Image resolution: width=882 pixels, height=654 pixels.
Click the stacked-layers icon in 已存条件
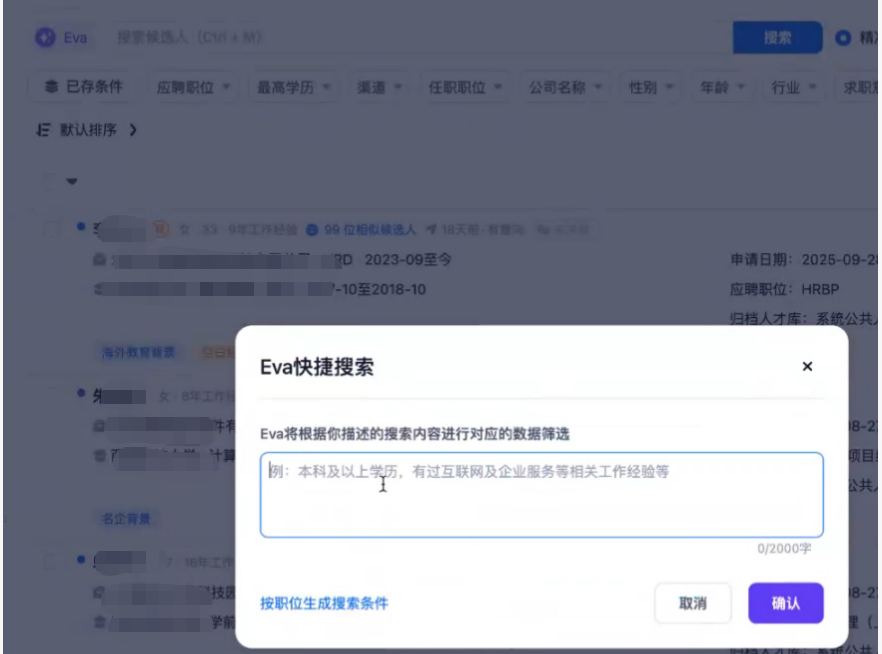click(51, 87)
